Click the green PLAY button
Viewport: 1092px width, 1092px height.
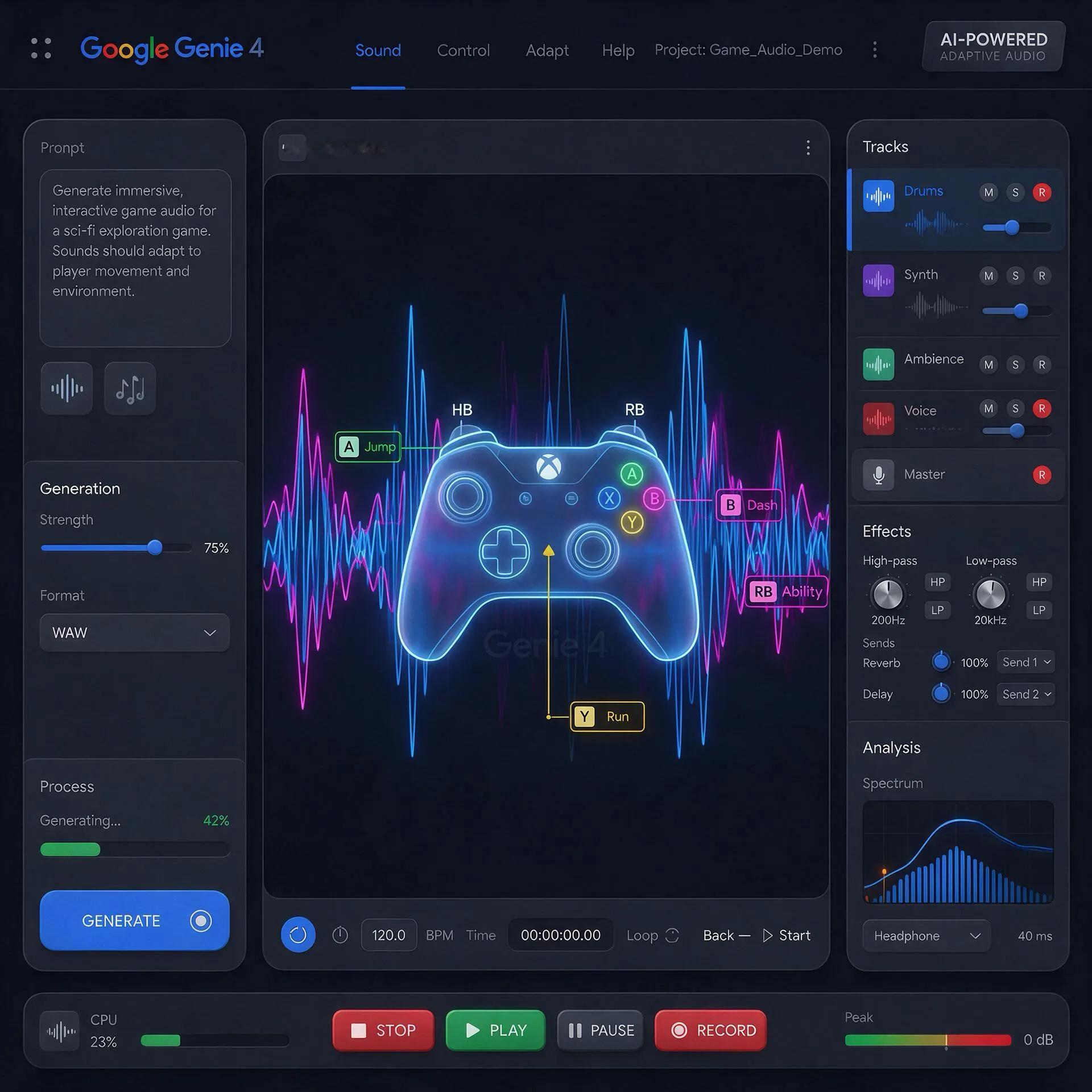[x=495, y=1030]
